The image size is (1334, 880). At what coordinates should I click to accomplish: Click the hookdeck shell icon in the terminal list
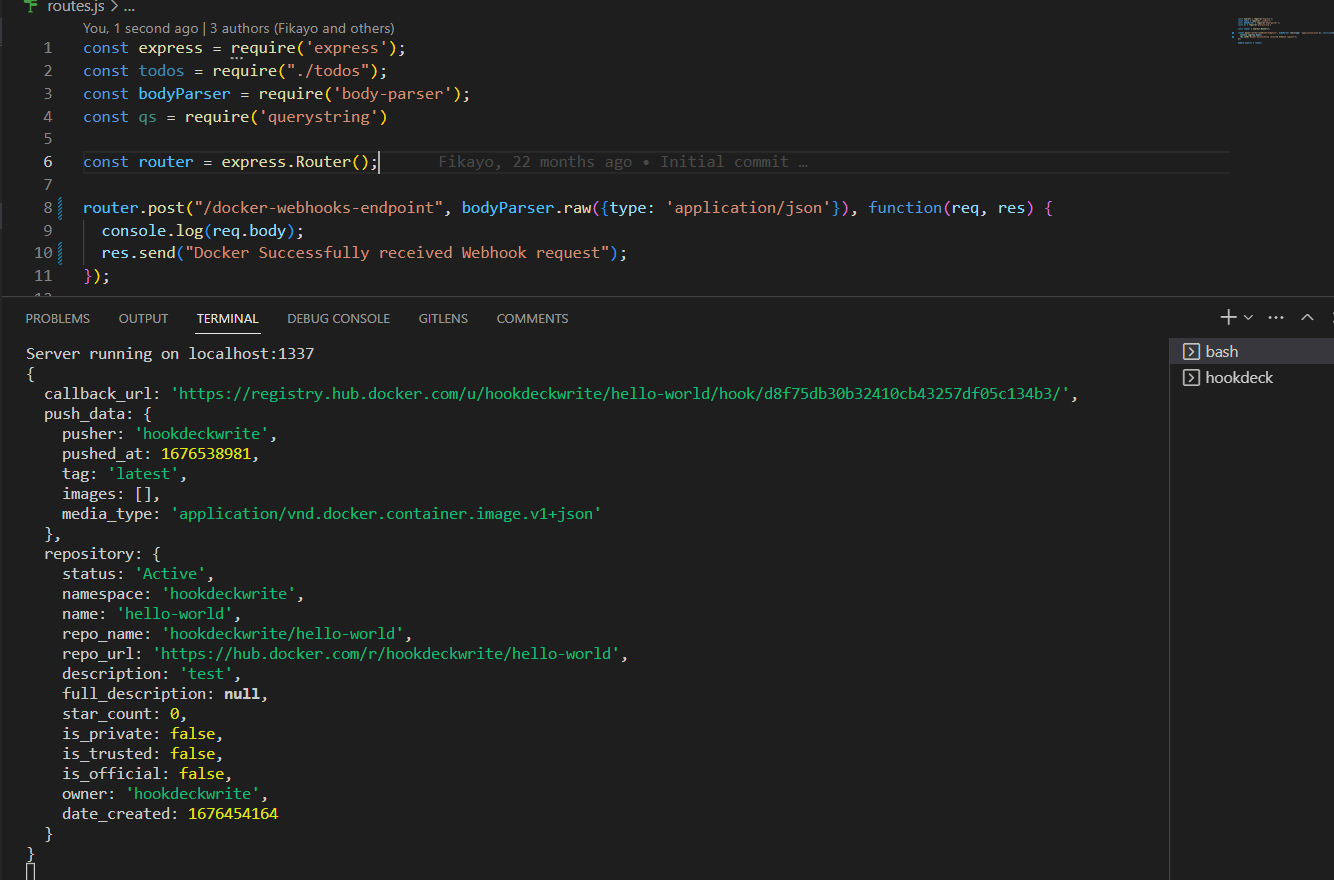pos(1189,377)
